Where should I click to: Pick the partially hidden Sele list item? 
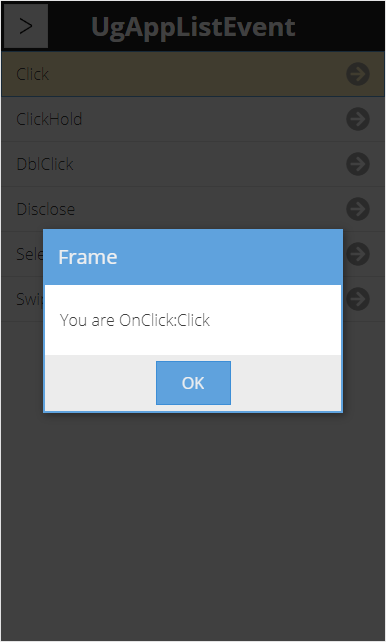pos(29,254)
